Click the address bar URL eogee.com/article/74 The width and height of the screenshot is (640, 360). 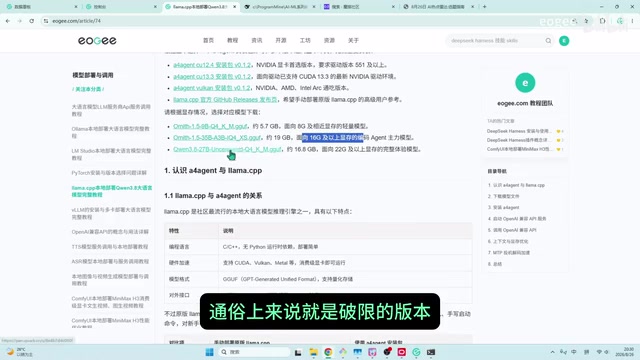(x=76, y=21)
